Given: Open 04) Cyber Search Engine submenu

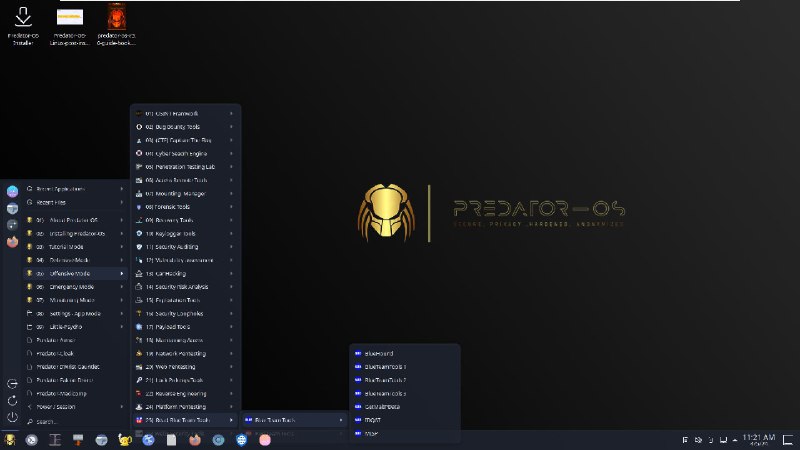Looking at the screenshot, I should coord(185,153).
